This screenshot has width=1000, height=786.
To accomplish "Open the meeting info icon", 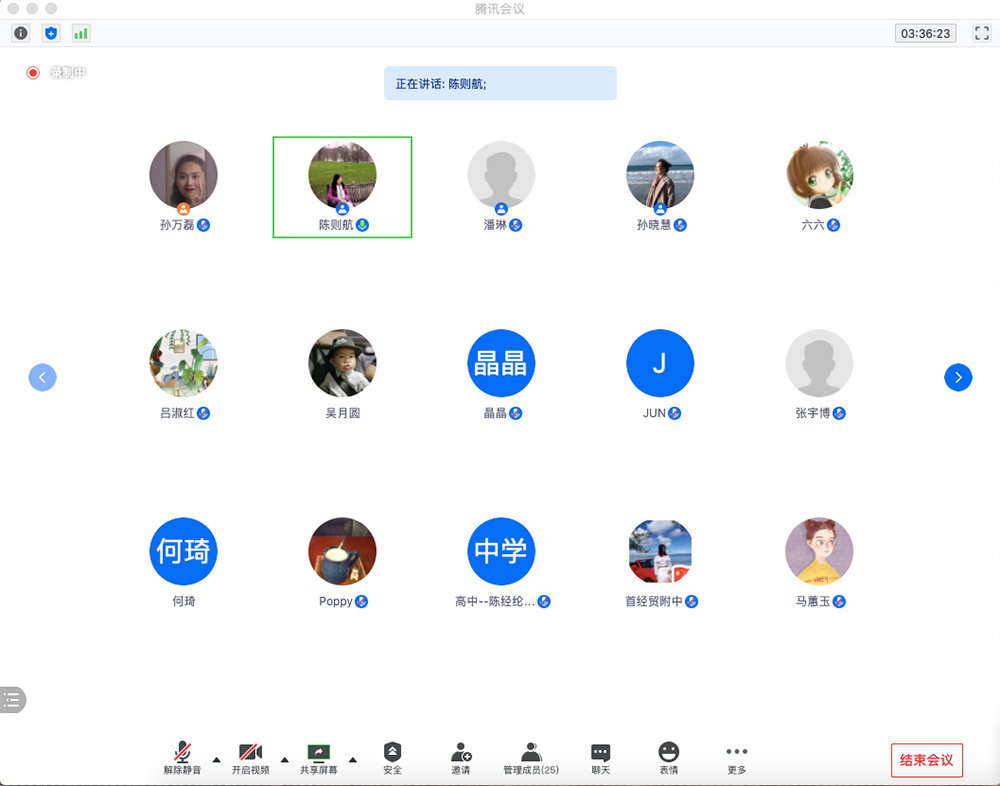I will click(21, 33).
